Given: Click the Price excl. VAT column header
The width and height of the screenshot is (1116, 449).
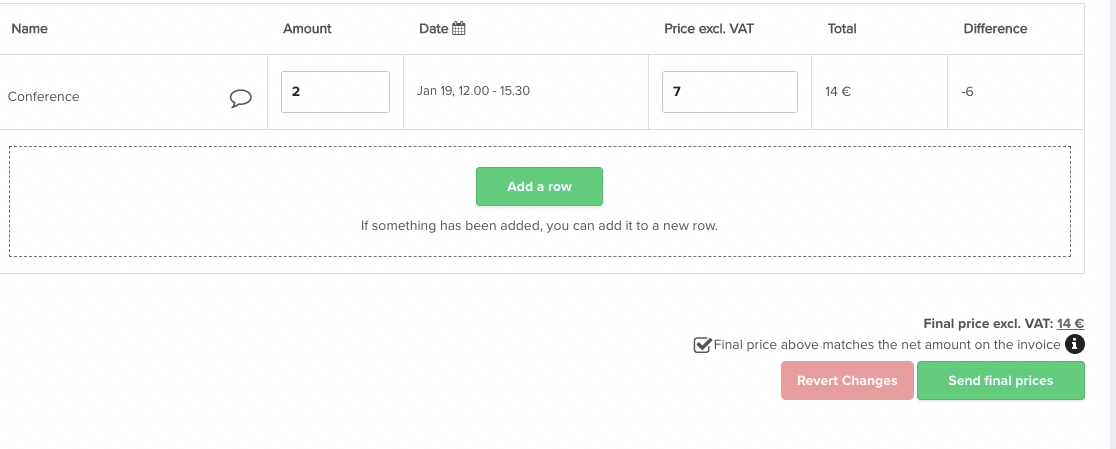Looking at the screenshot, I should click(709, 28).
